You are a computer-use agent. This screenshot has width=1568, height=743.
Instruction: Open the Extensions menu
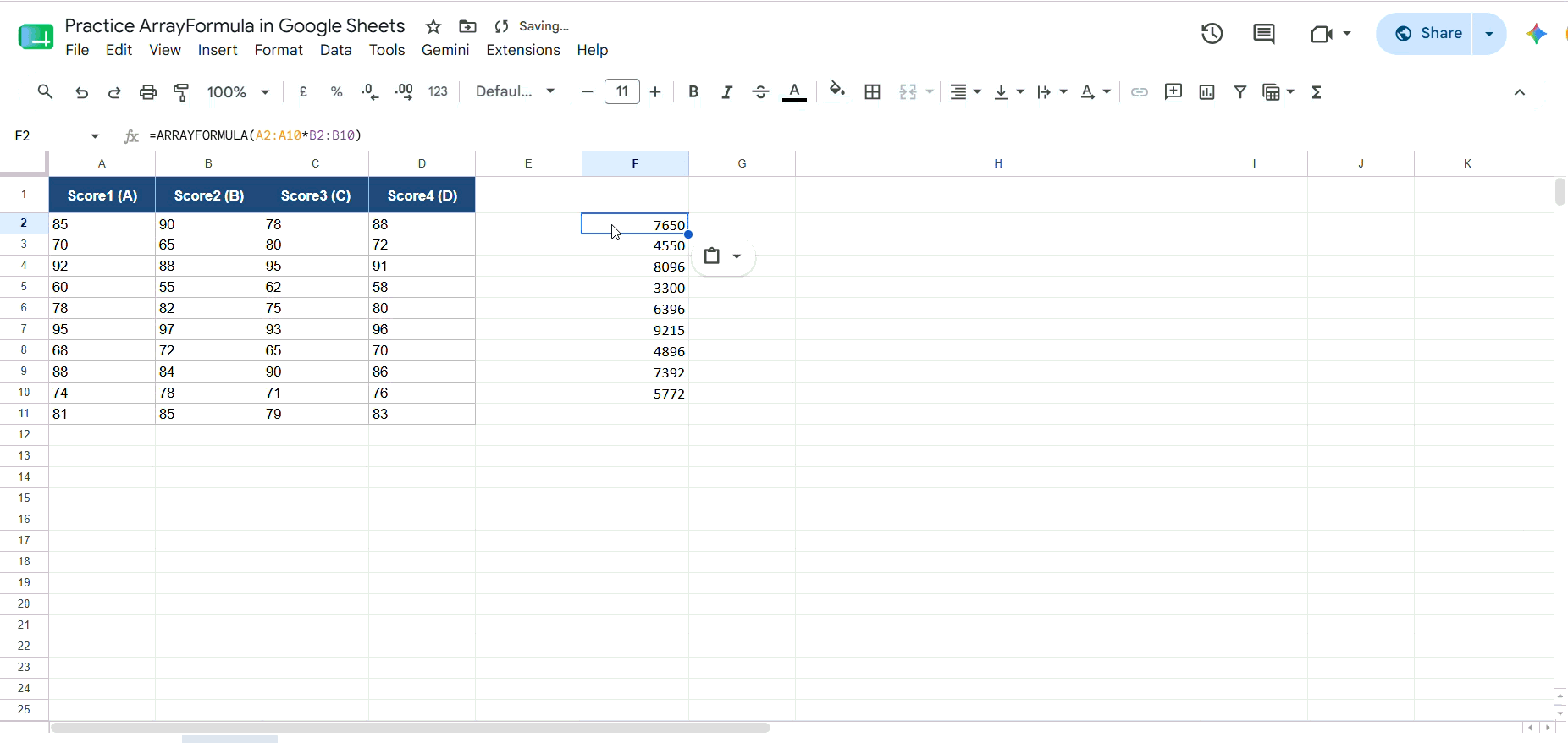click(522, 50)
